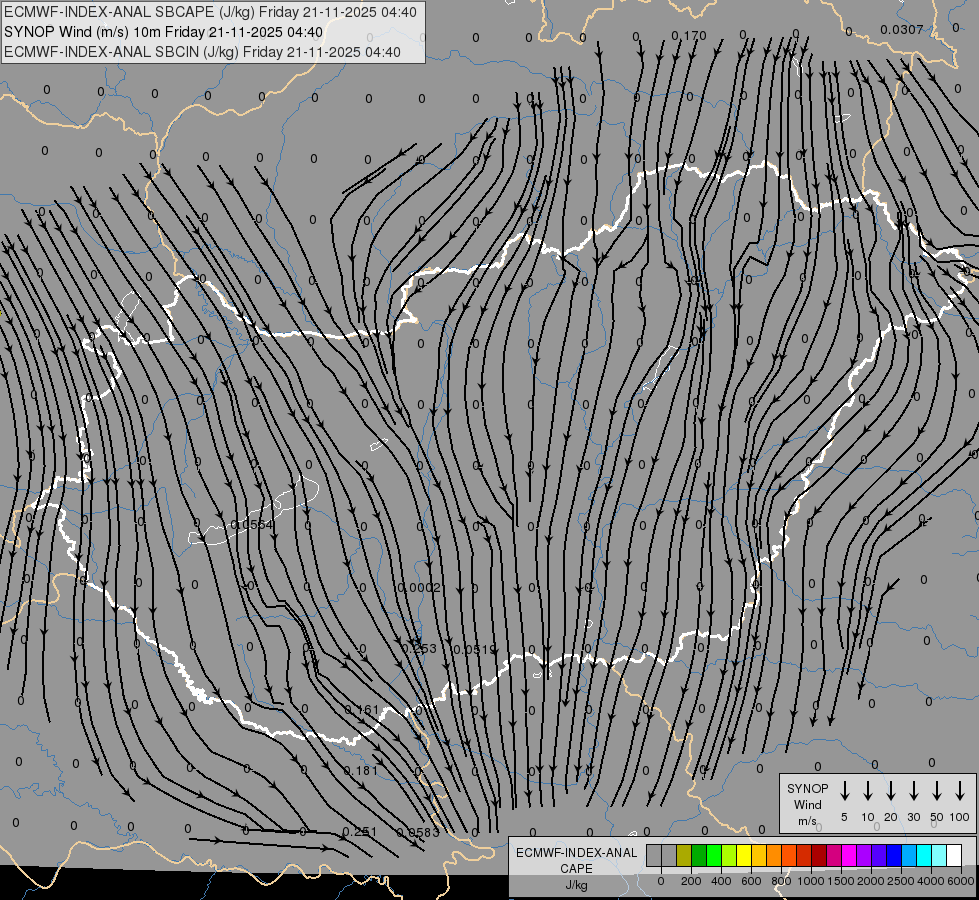Click the 50 m/s wind arrow in legend
Image resolution: width=979 pixels, height=900 pixels.
(x=937, y=791)
